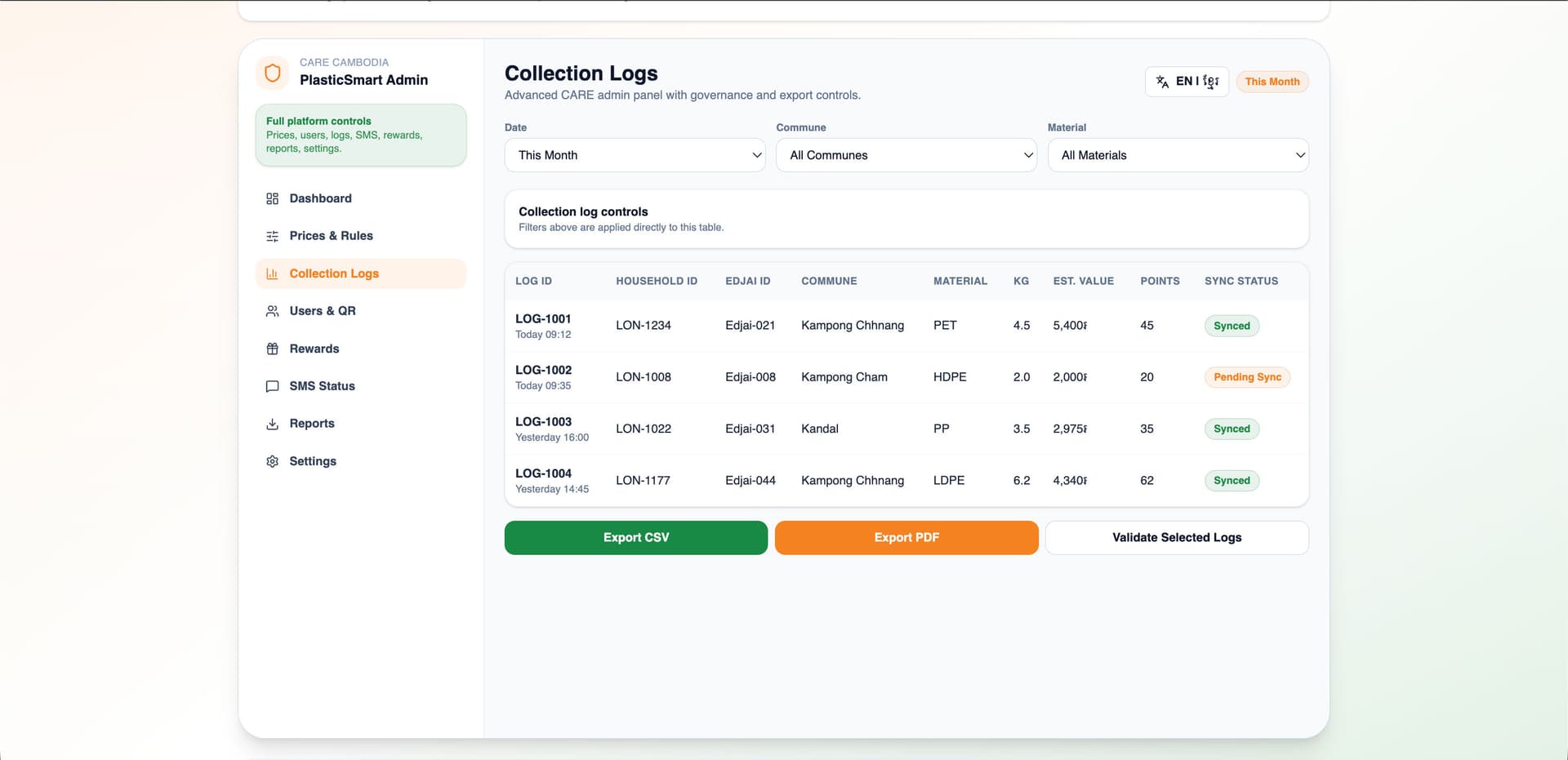Go to Prices & Rules
1568x760 pixels.
(361, 236)
